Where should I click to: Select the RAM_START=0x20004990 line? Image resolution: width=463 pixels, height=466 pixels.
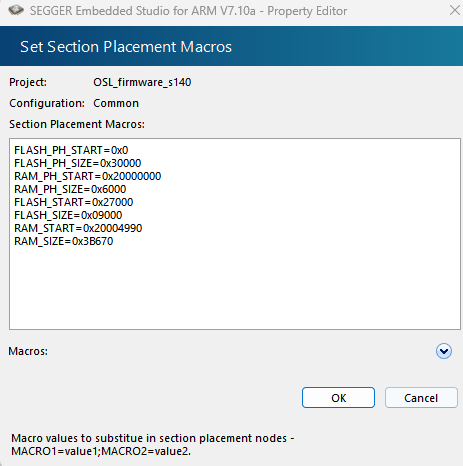[78, 228]
